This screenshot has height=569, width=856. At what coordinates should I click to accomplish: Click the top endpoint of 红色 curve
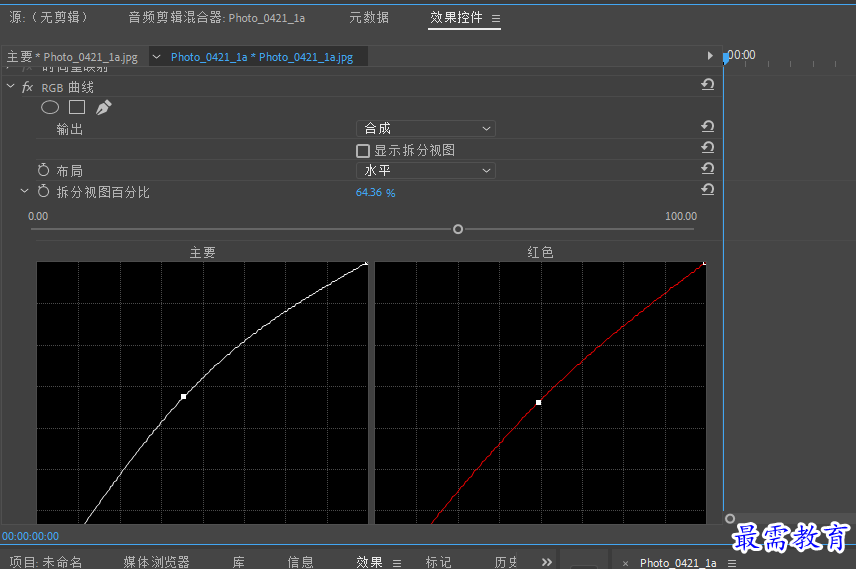click(704, 264)
